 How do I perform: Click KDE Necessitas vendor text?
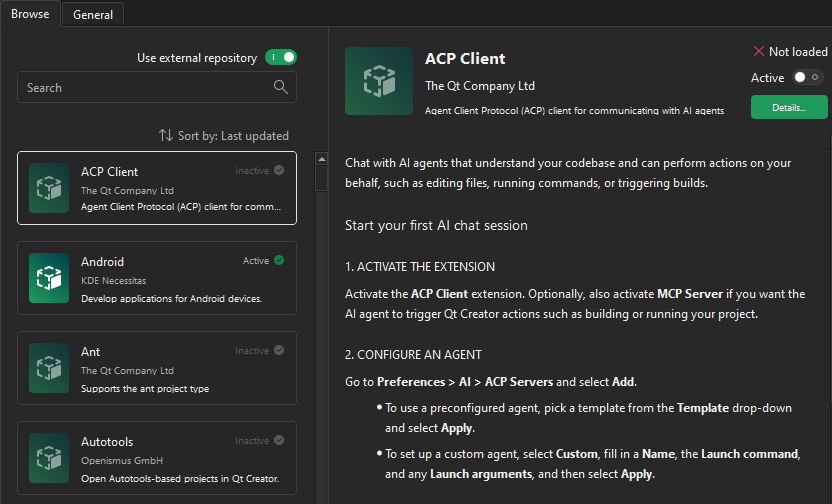[x=114, y=281]
